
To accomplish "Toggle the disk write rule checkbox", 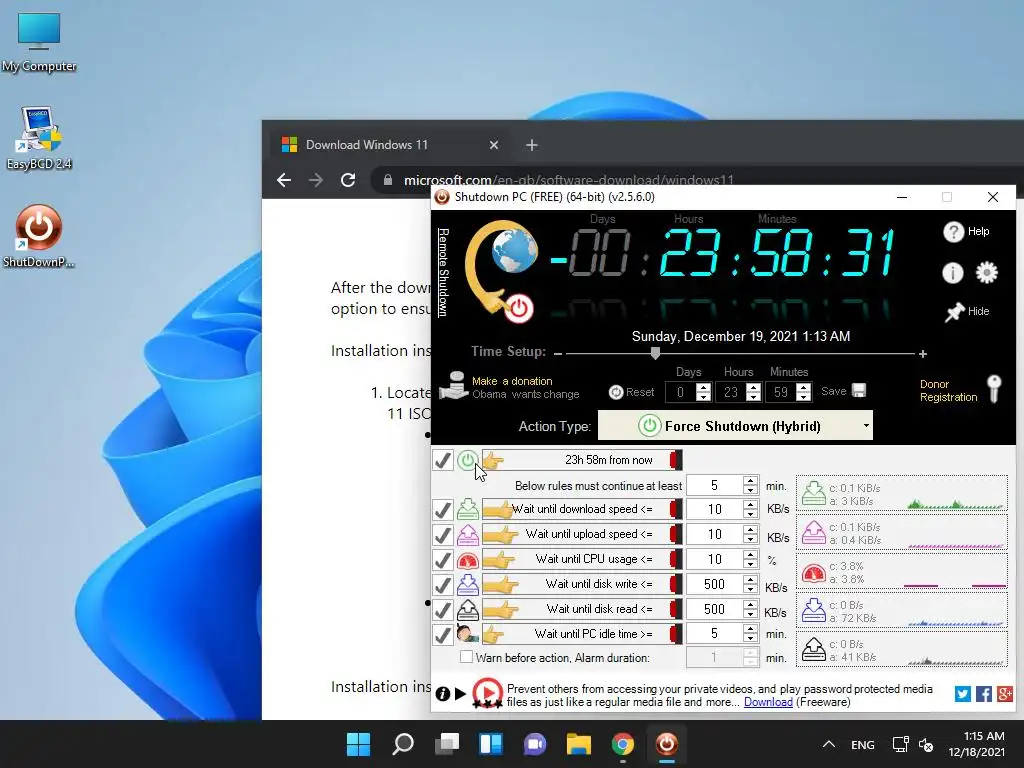I will coord(443,584).
